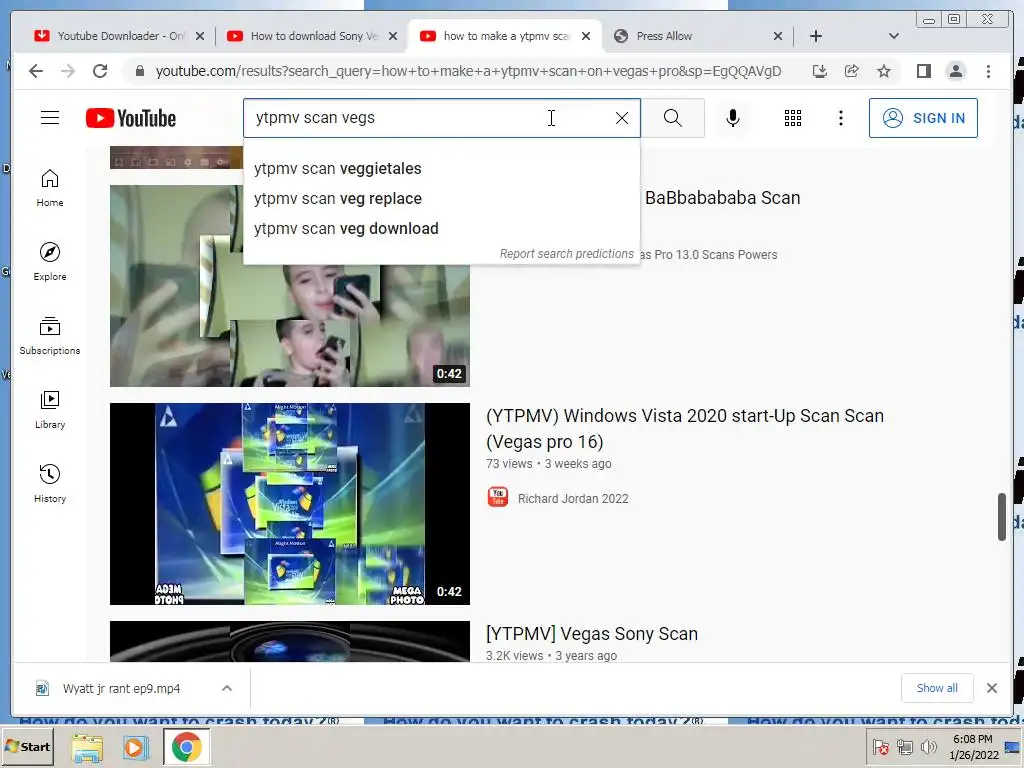Image resolution: width=1024 pixels, height=768 pixels.
Task: Expand the tab search dropdown arrow
Action: click(x=893, y=36)
